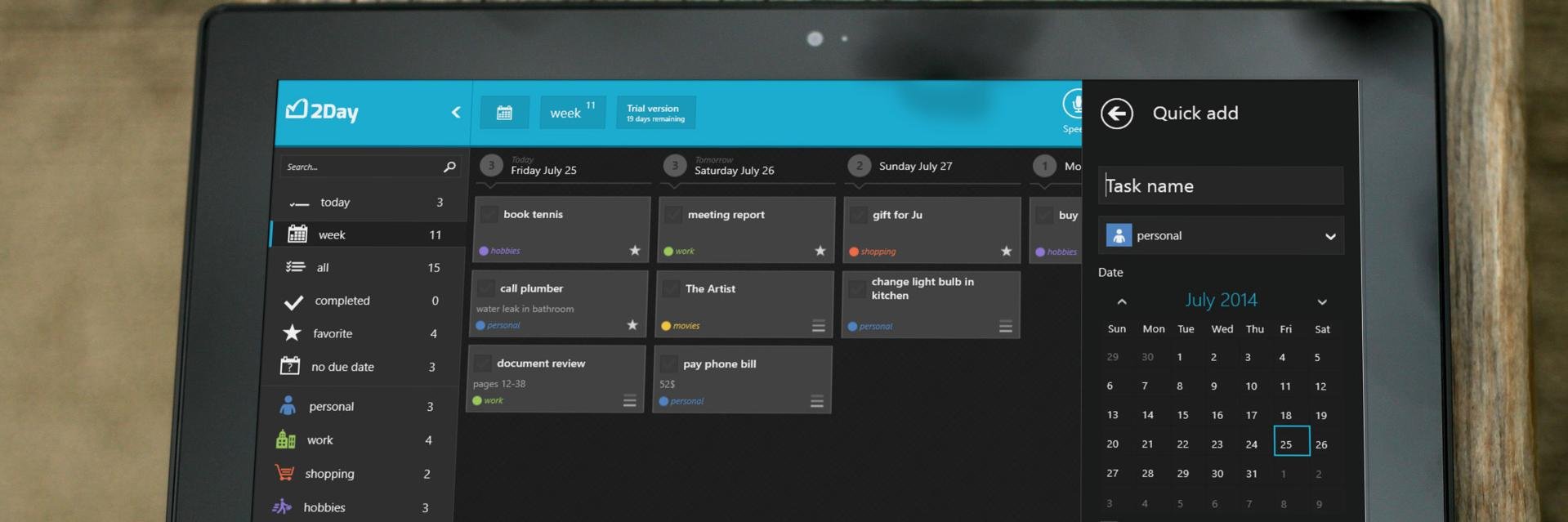Click the work folder building icon
Screen dimensions: 1568x522
coord(285,439)
